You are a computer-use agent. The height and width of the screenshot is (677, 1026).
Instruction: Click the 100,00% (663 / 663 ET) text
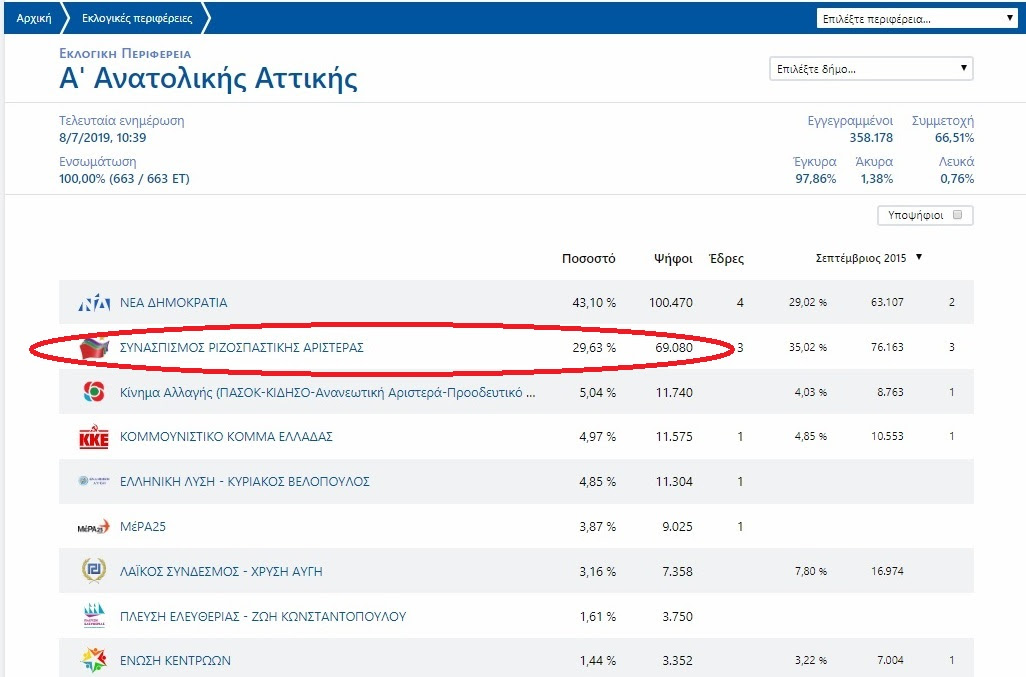tap(124, 179)
